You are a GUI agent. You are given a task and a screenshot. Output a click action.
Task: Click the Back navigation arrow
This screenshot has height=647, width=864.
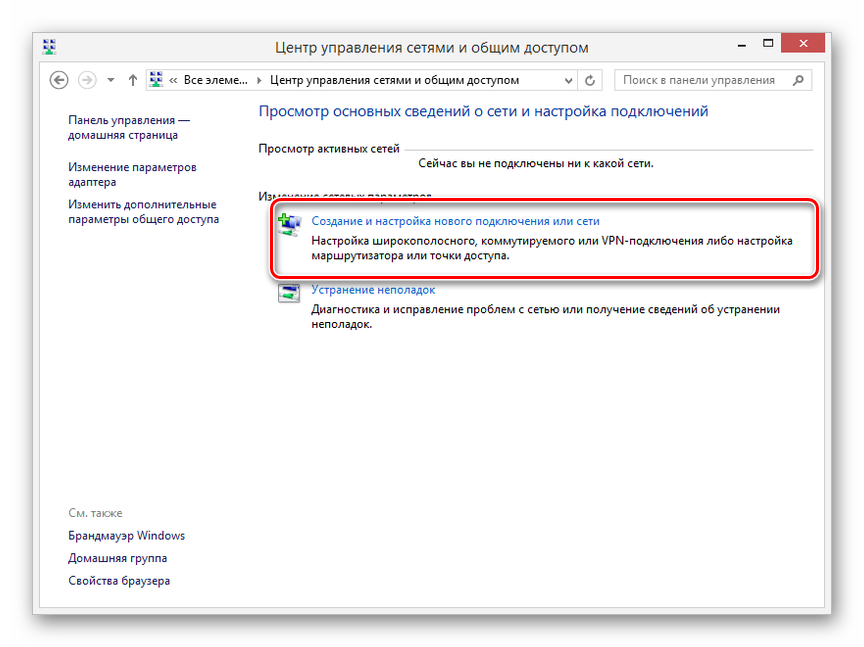point(59,80)
